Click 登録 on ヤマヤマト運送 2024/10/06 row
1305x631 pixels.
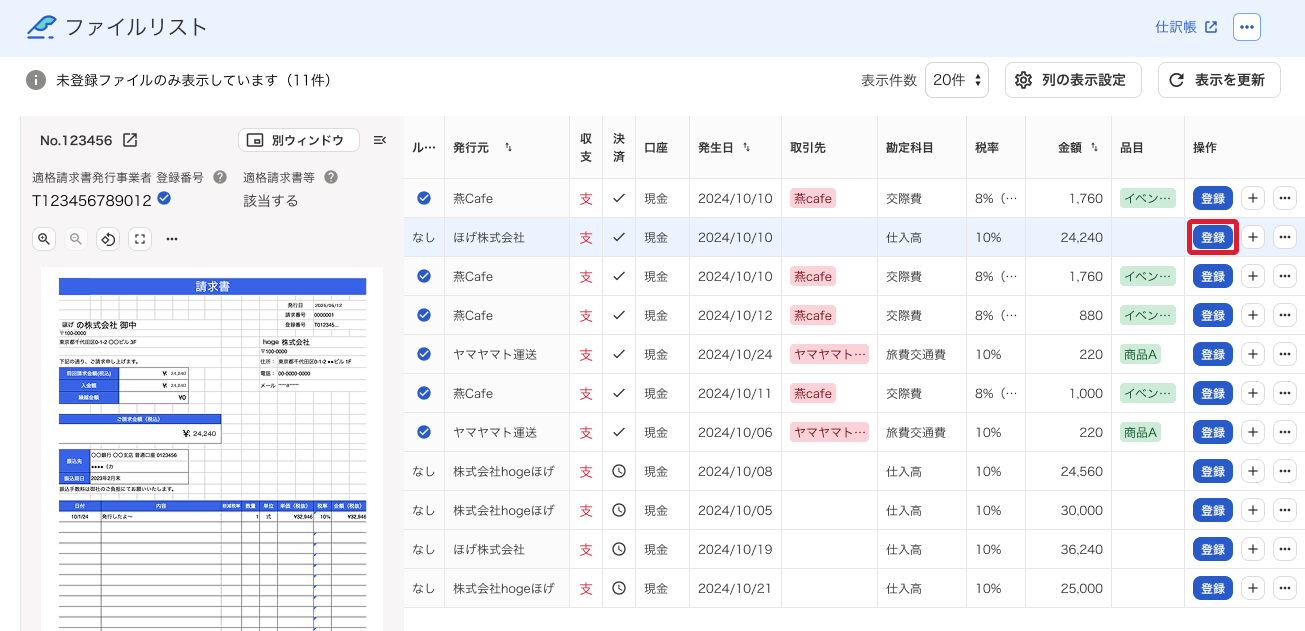(1213, 432)
